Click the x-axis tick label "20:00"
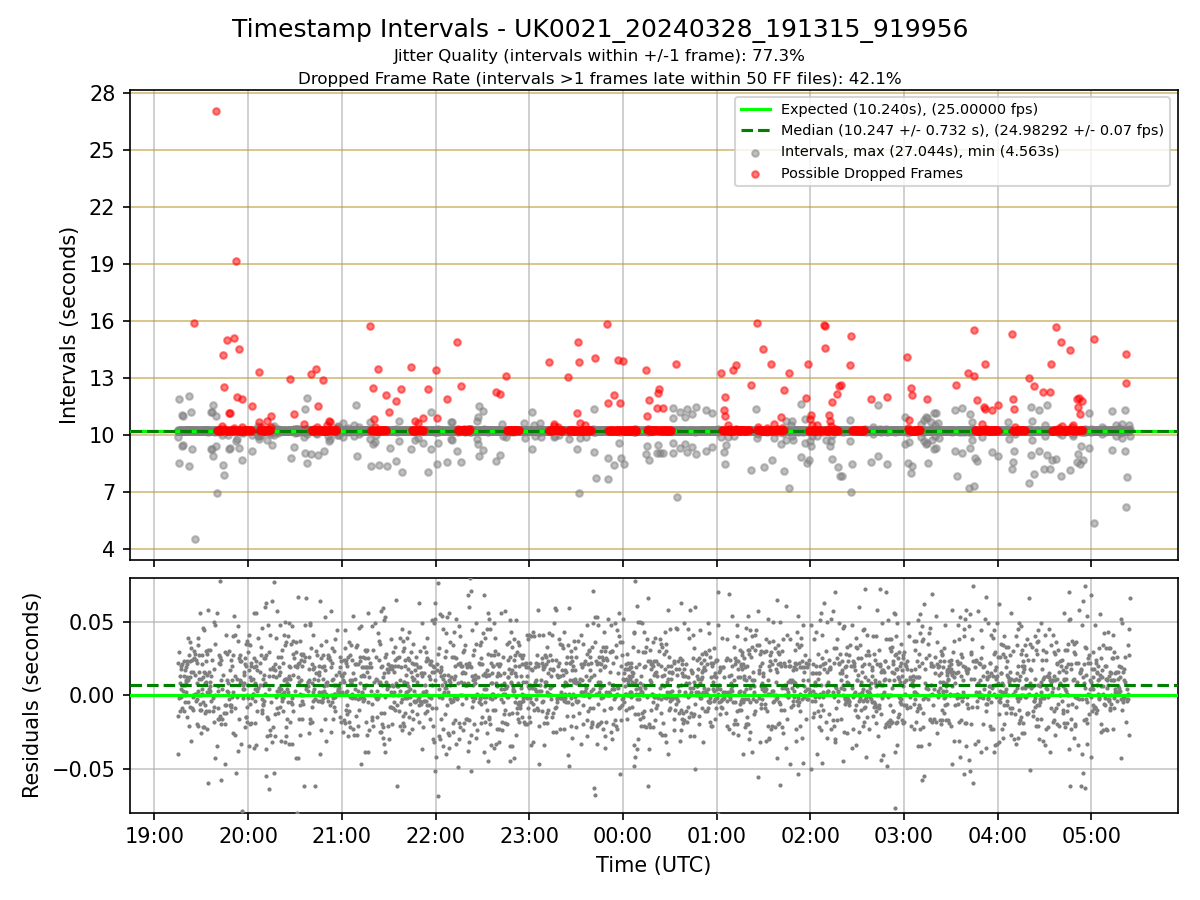This screenshot has width=1200, height=900. 248,835
